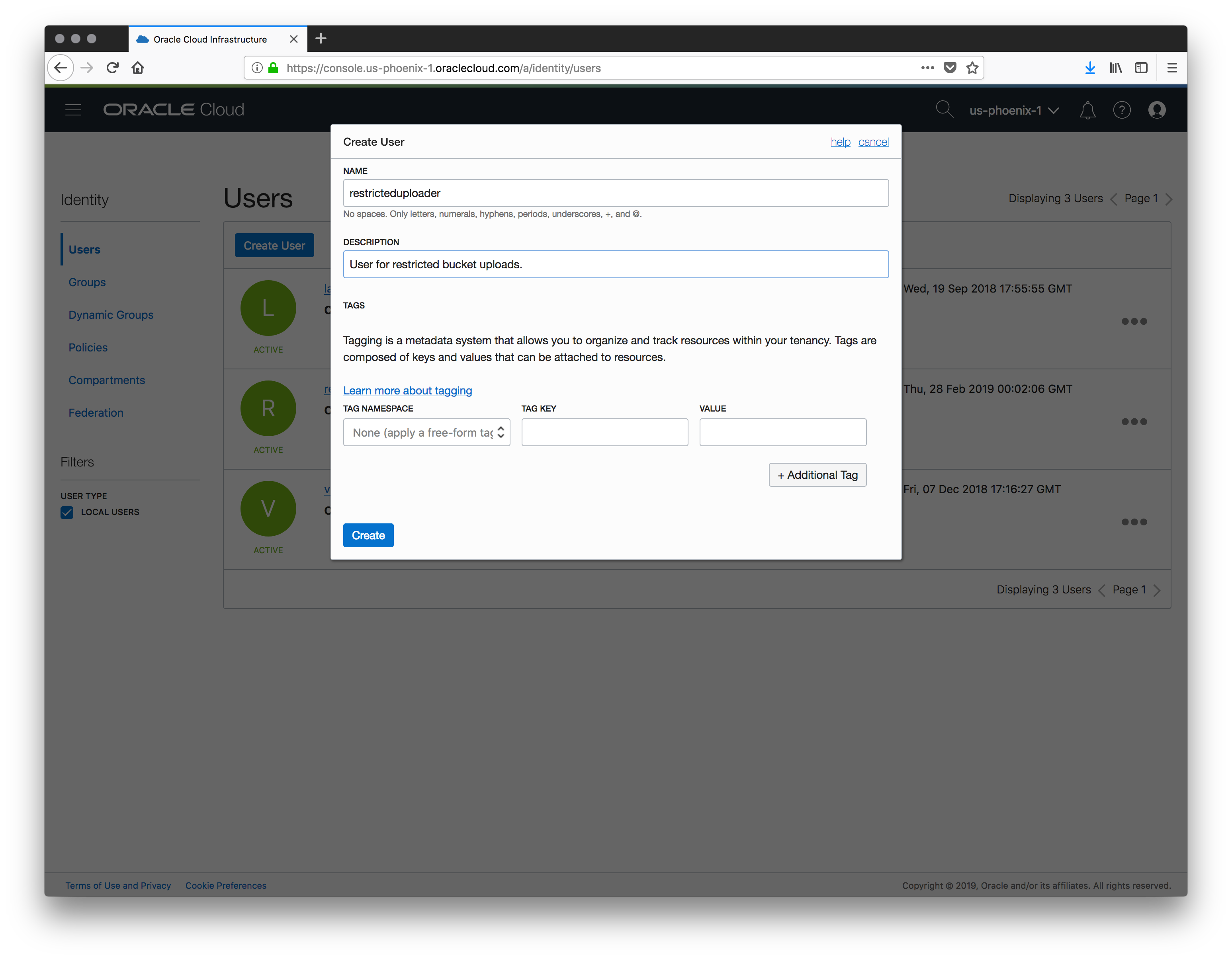
Task: Click the browser reload icon
Action: [x=112, y=68]
